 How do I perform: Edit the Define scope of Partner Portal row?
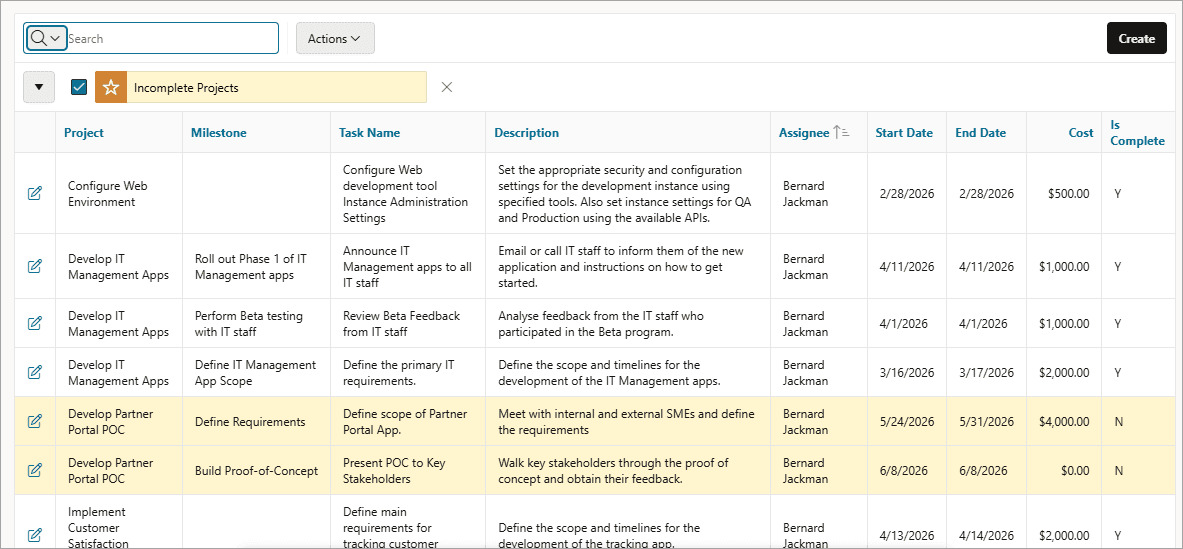35,422
